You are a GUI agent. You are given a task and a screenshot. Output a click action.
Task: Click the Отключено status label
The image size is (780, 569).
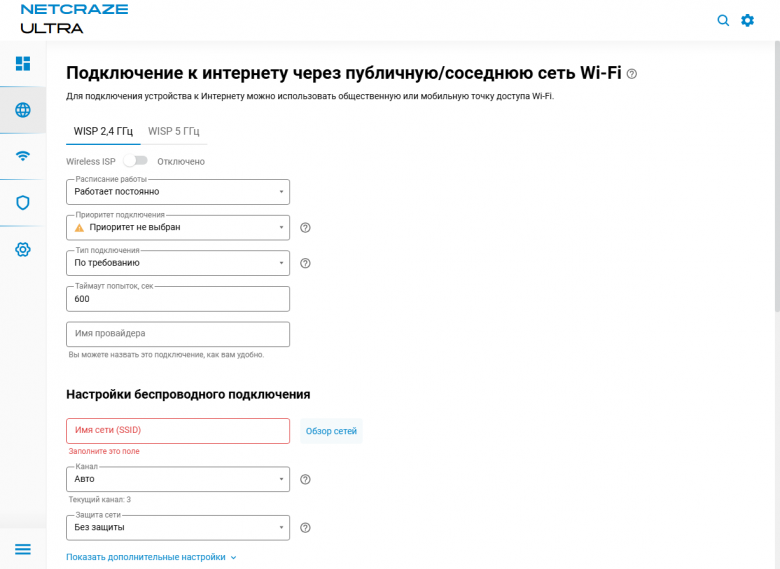pyautogui.click(x=181, y=162)
